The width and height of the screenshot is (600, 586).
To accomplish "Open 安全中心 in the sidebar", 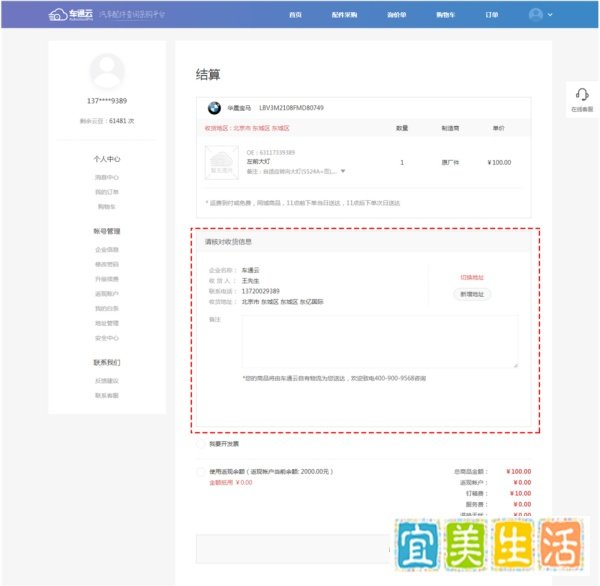I will coord(107,338).
